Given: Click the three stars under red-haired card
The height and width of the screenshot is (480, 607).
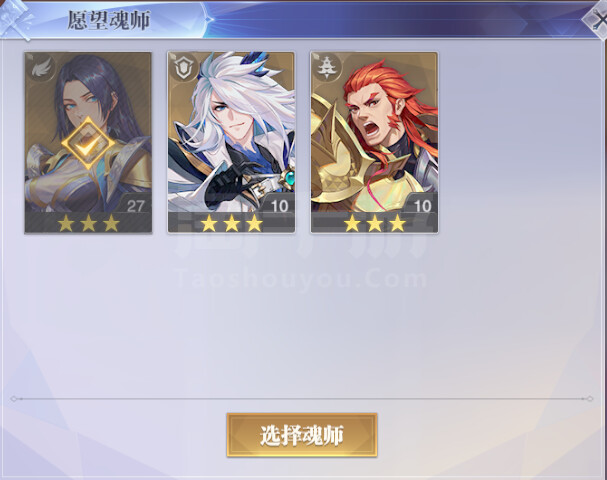Looking at the screenshot, I should (x=375, y=223).
